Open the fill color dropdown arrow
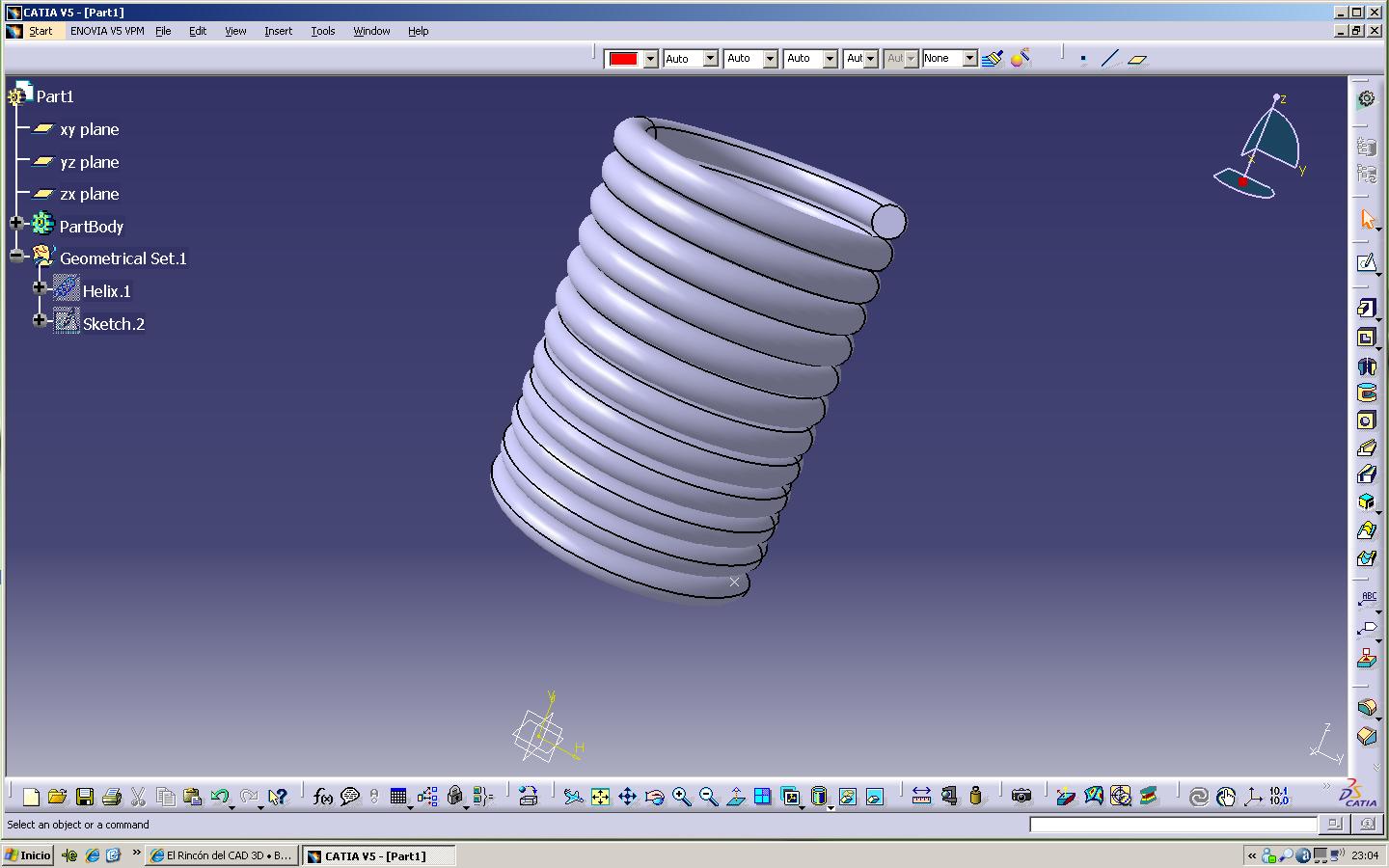The height and width of the screenshot is (868, 1389). point(651,59)
